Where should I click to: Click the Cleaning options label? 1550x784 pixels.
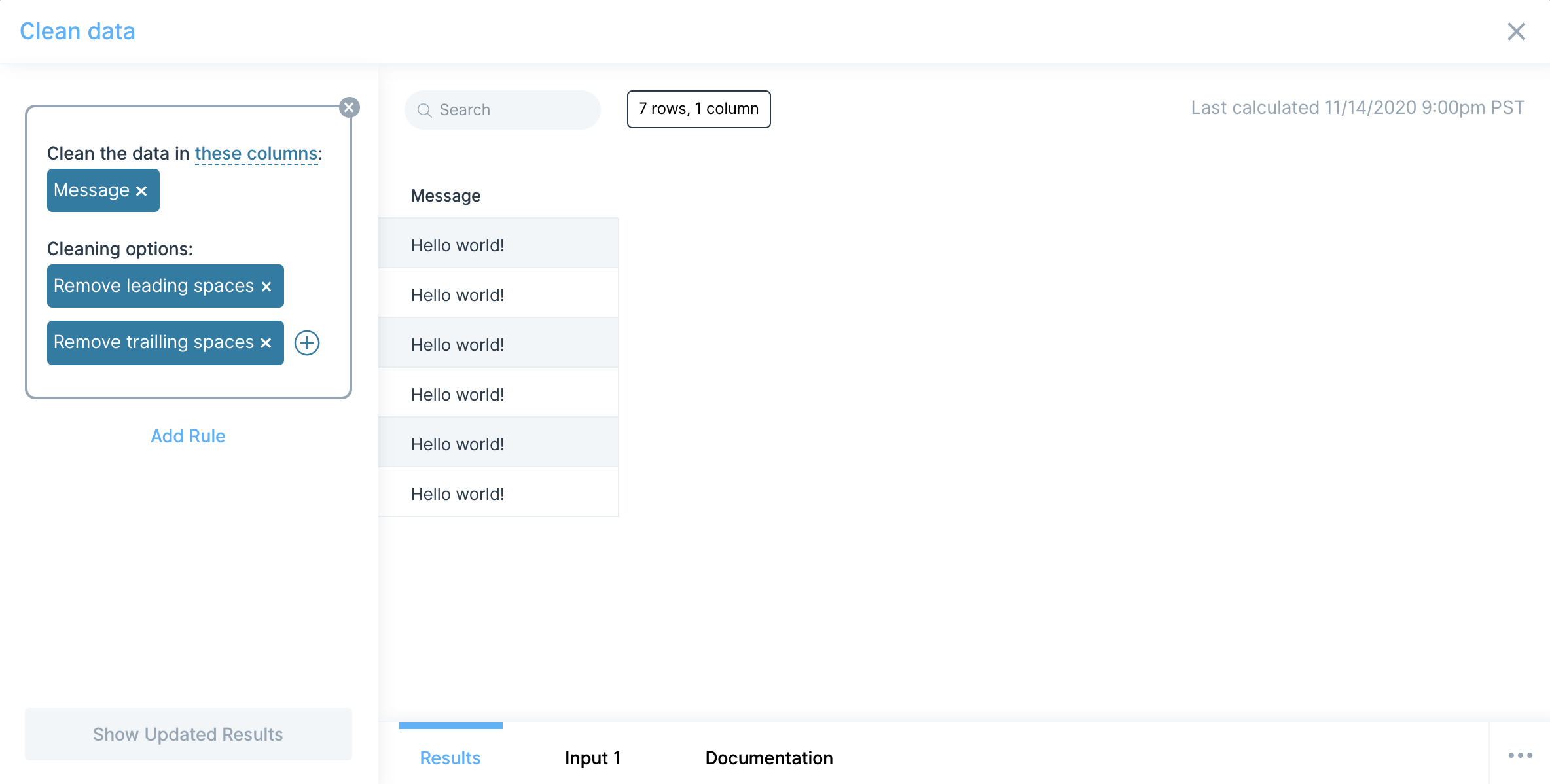click(x=120, y=249)
